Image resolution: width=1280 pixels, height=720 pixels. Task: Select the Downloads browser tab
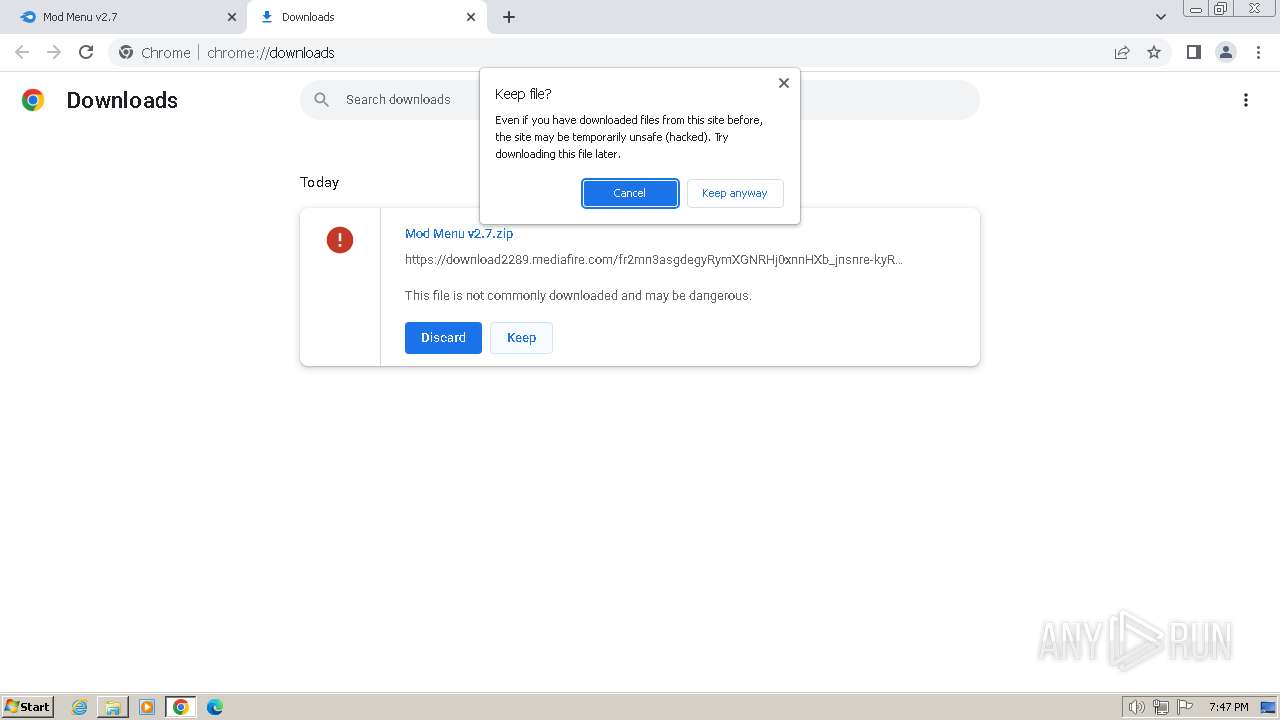pyautogui.click(x=365, y=17)
